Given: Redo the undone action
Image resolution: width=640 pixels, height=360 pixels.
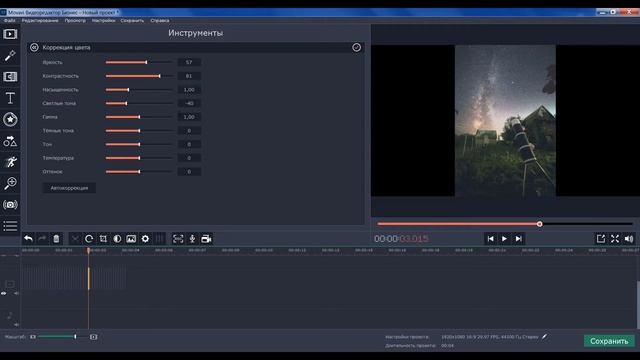Looking at the screenshot, I should point(42,239).
